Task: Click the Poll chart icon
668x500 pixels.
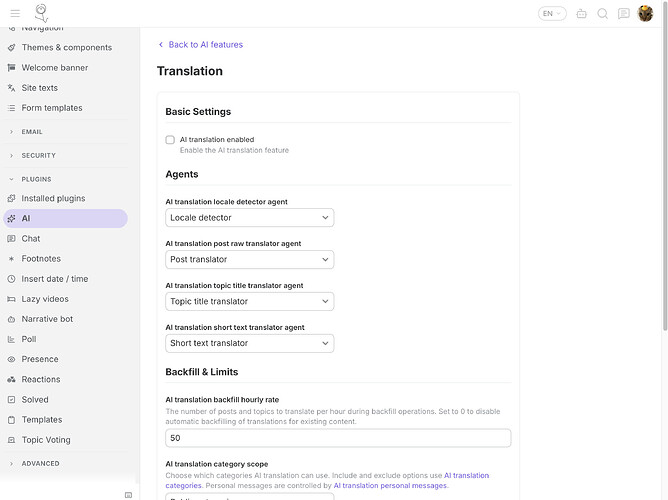Action: click(12, 339)
